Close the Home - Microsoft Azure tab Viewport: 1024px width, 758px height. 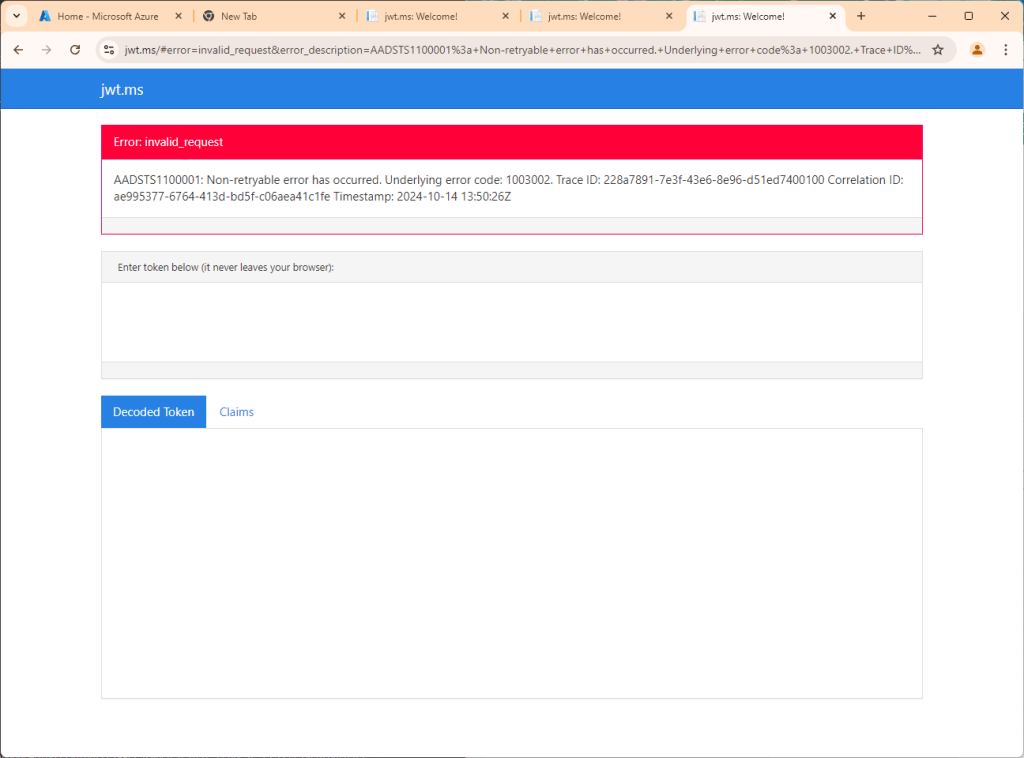[177, 16]
